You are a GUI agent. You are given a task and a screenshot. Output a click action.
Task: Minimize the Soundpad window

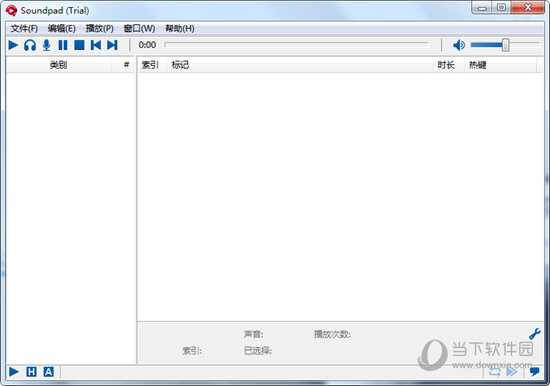pyautogui.click(x=482, y=8)
